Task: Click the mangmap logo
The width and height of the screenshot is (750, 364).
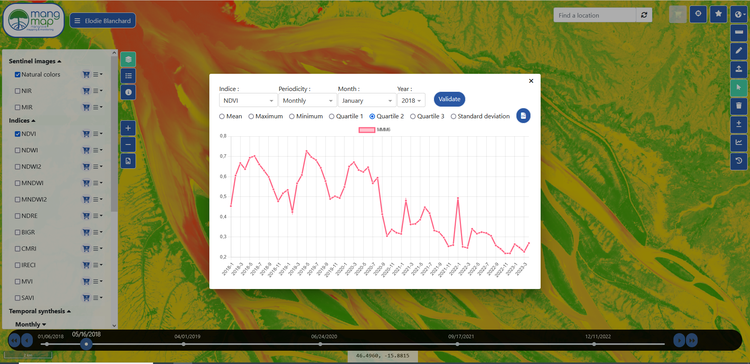Action: coord(33,21)
